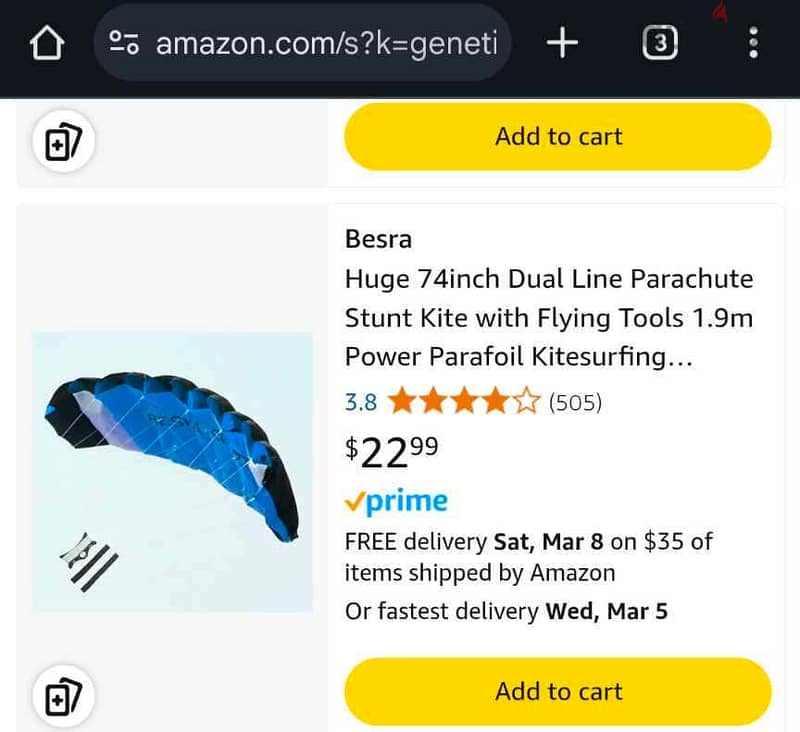Tap the $22.99 price display
The height and width of the screenshot is (732, 800).
[x=390, y=452]
